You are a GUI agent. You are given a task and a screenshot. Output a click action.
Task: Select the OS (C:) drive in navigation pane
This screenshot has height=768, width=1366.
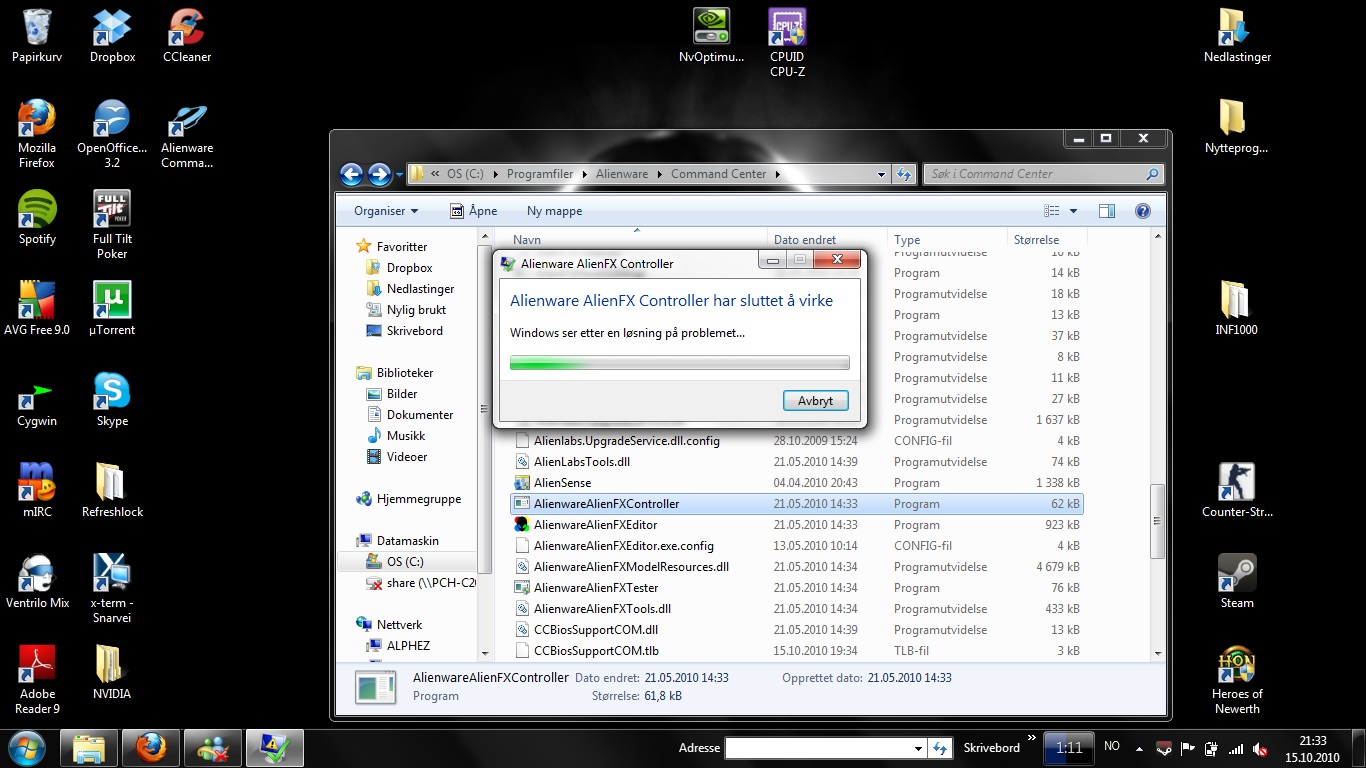407,562
